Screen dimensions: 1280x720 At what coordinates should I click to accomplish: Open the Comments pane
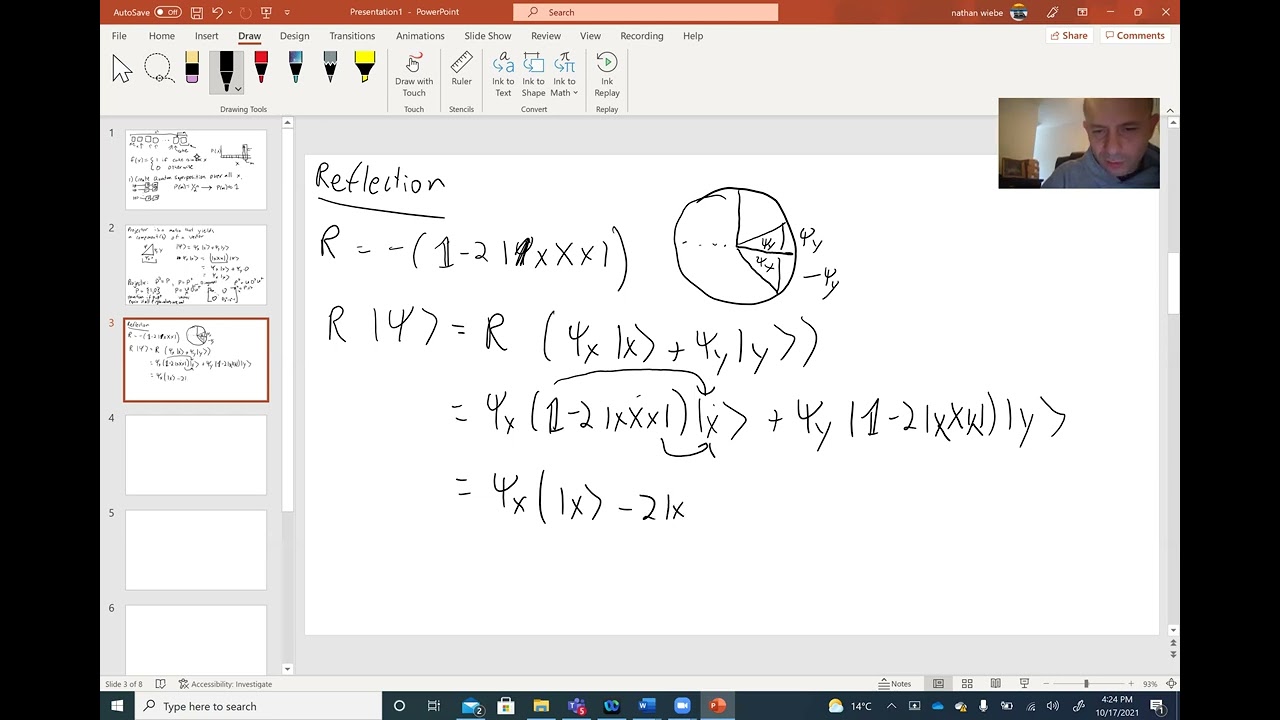(1135, 36)
